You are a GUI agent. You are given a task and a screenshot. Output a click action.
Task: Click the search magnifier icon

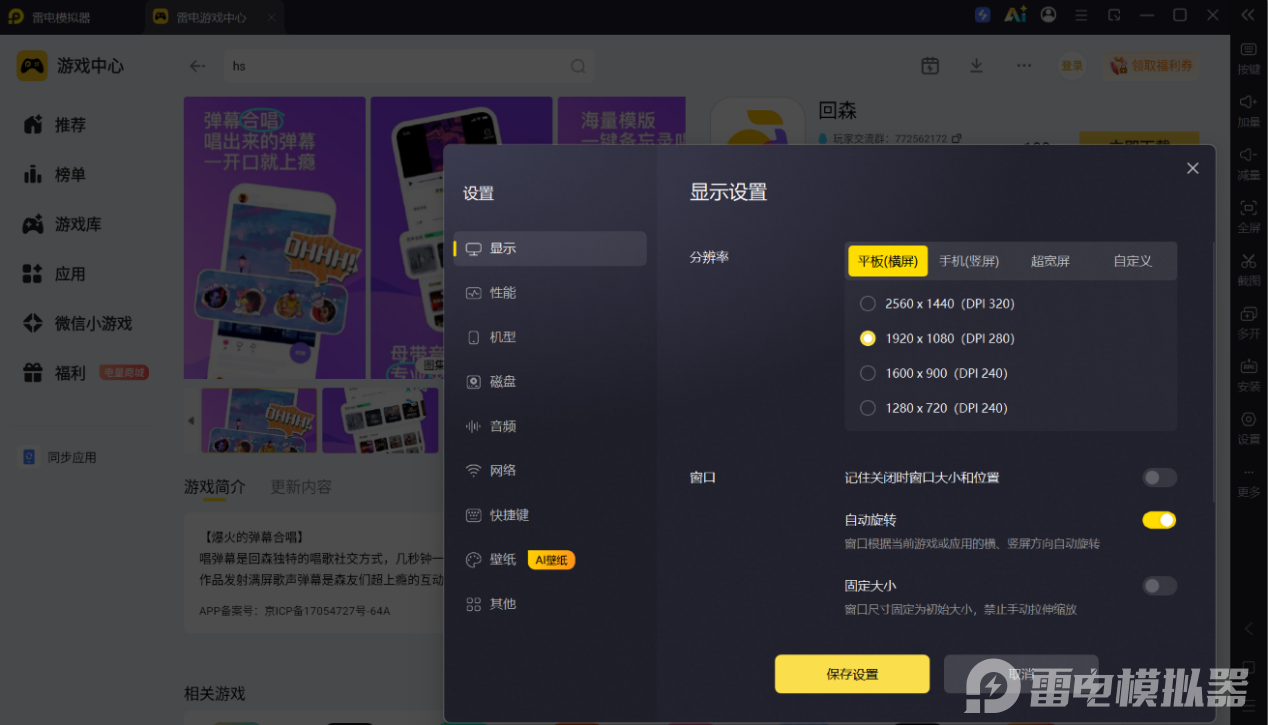coord(578,66)
